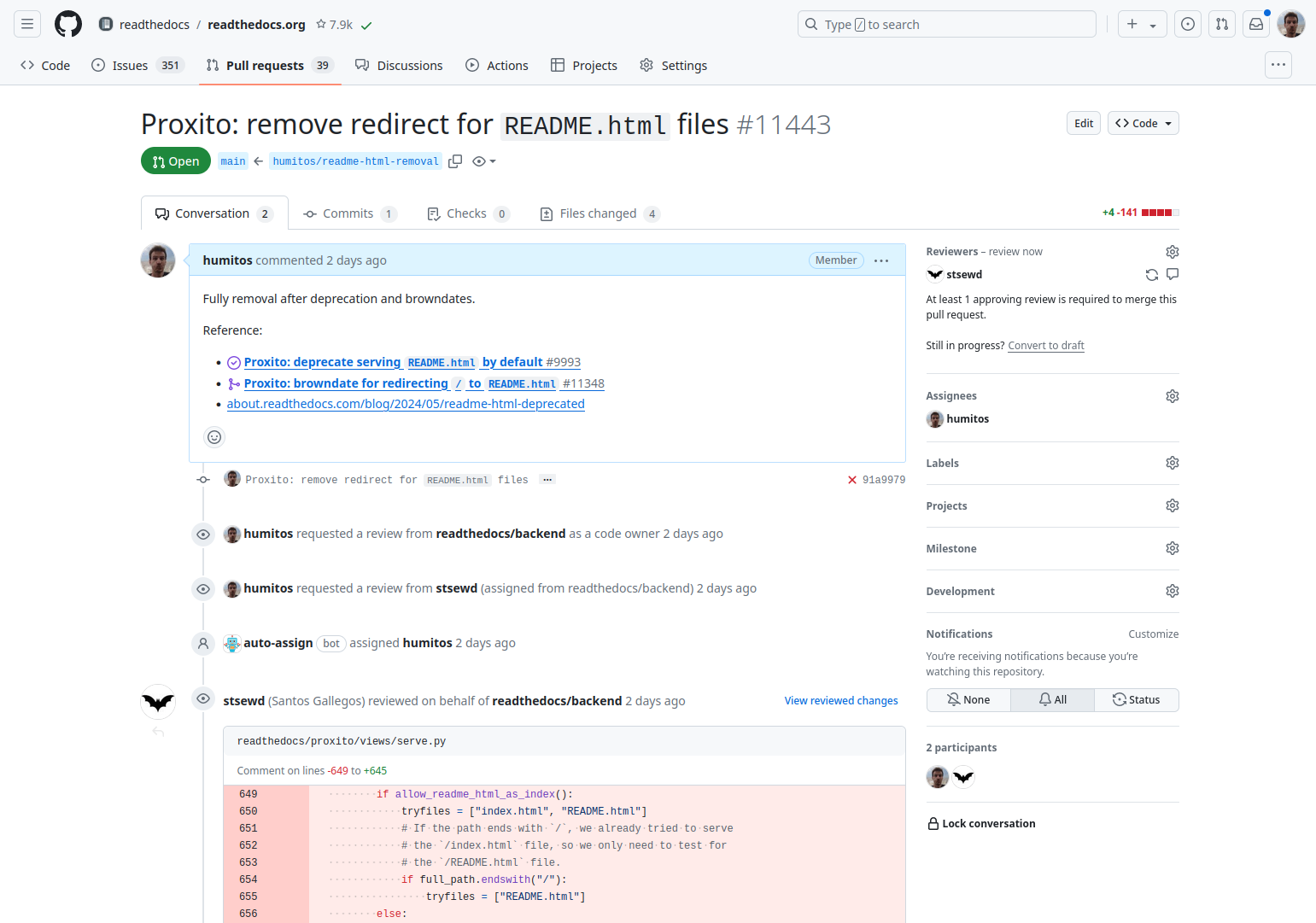The image size is (1316, 923).
Task: Open View reviewed changes link
Action: click(841, 701)
